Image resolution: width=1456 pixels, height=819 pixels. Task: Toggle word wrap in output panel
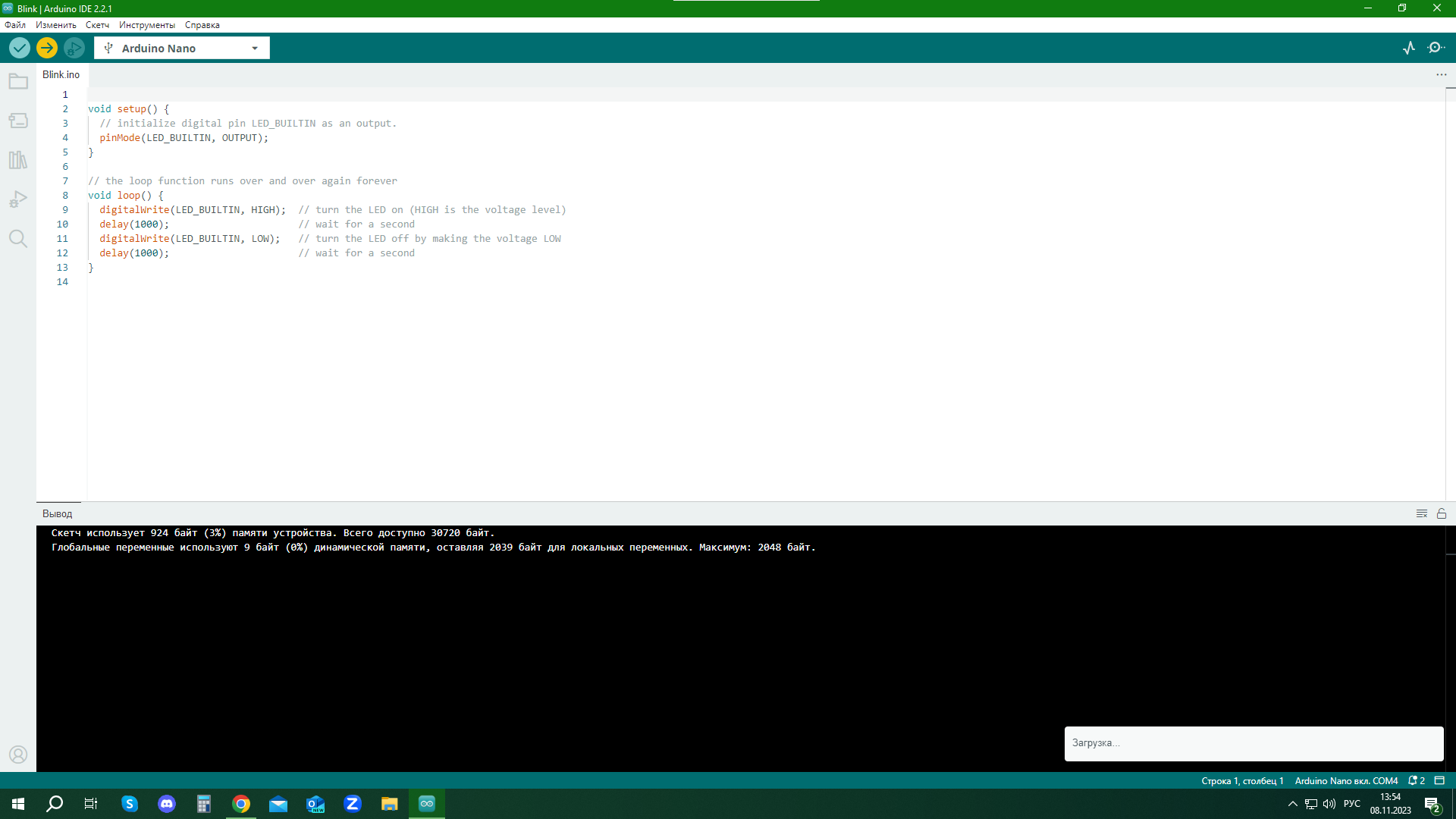coord(1422,513)
